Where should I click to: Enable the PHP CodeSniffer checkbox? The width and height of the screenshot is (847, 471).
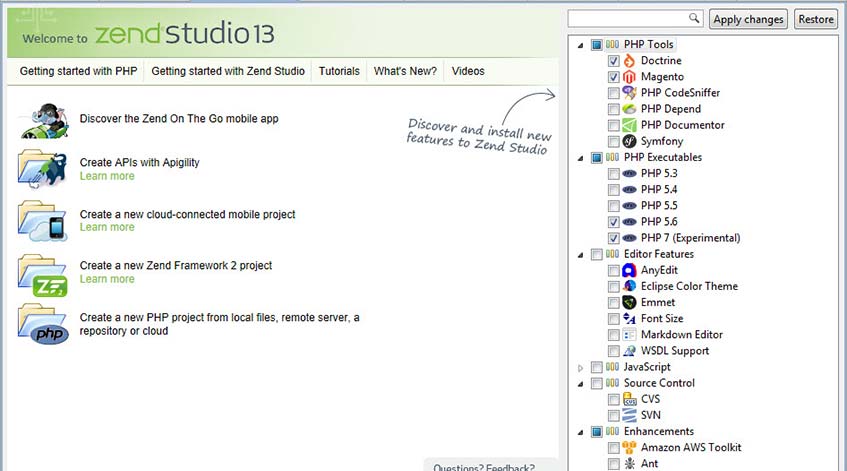[613, 93]
